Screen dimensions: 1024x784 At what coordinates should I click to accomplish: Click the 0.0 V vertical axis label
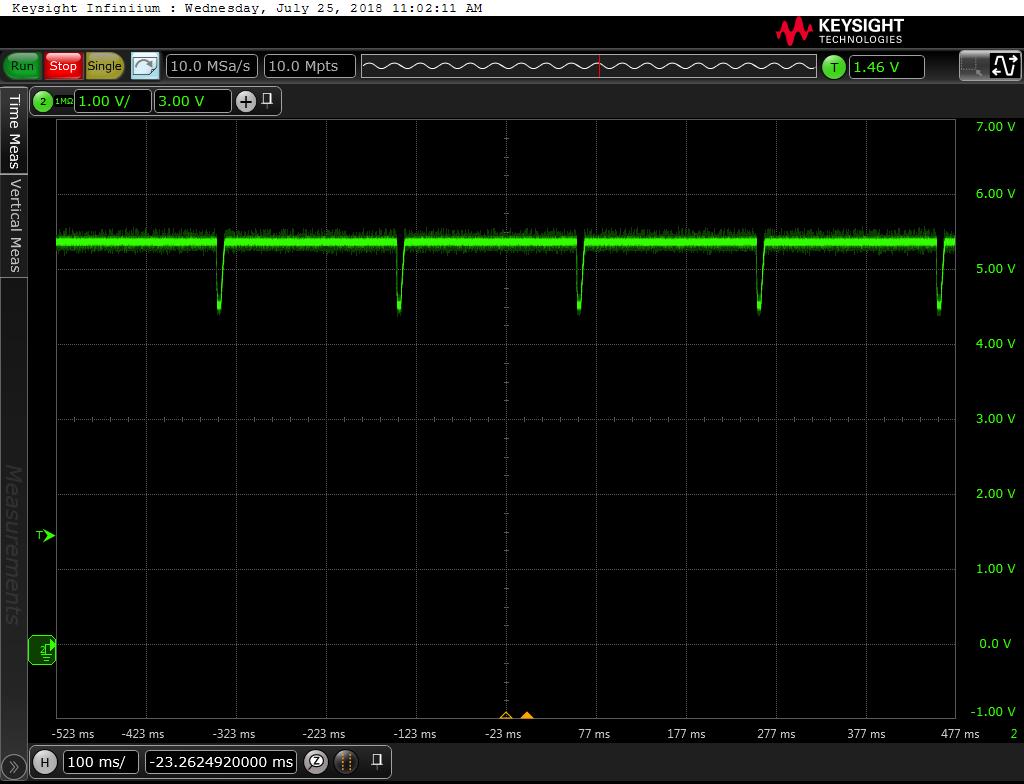coord(995,644)
